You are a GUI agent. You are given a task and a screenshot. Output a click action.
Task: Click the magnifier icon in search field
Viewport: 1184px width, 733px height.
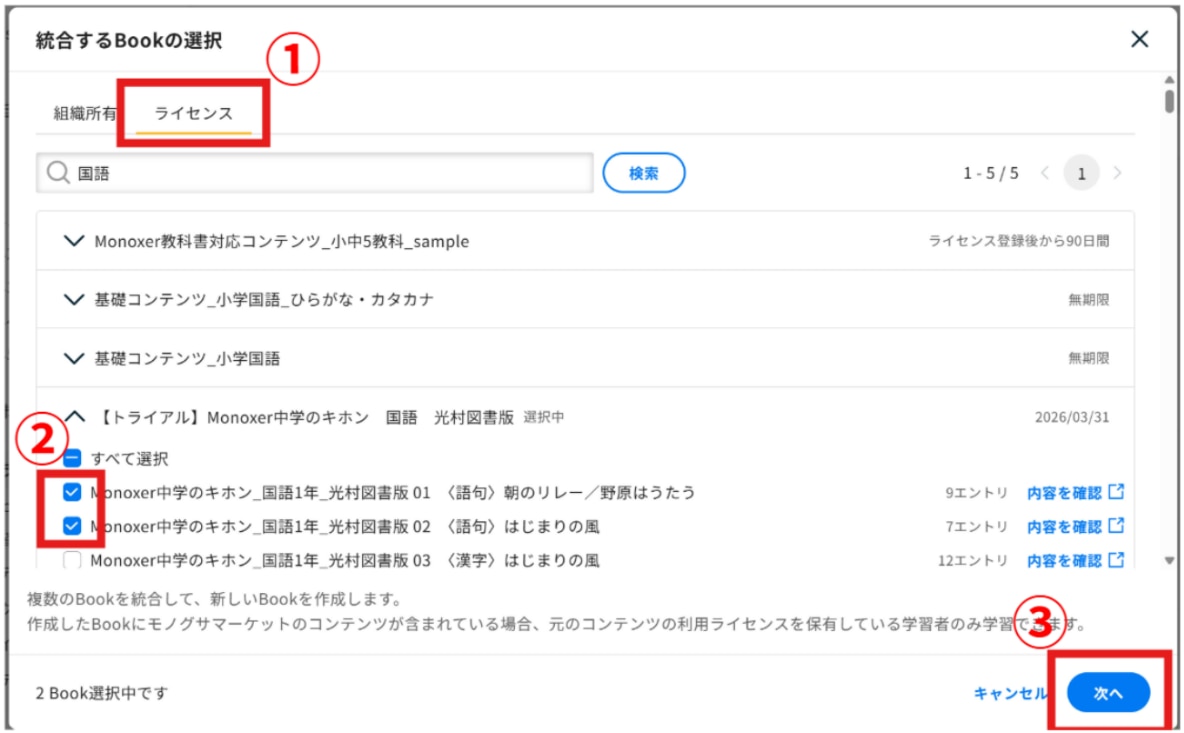click(x=59, y=173)
